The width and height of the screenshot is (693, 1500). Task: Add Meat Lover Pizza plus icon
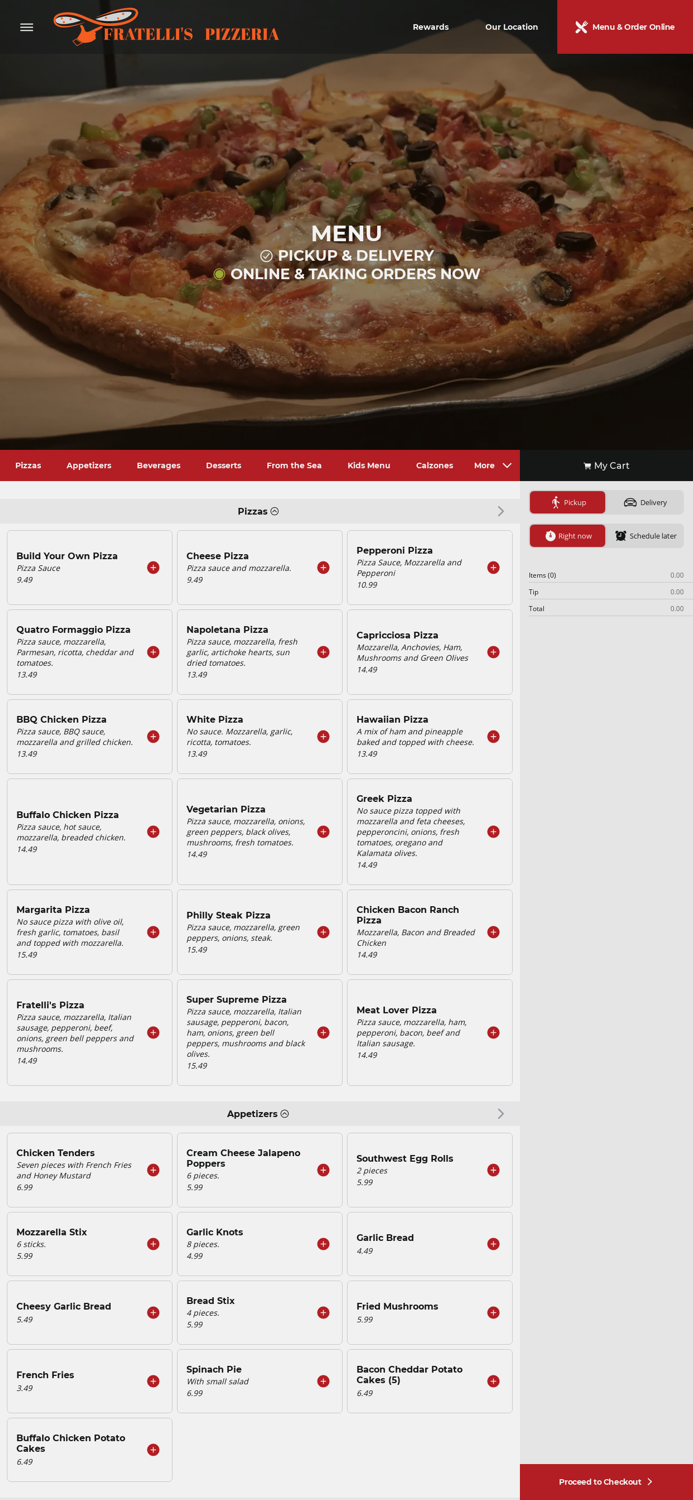(x=493, y=1033)
